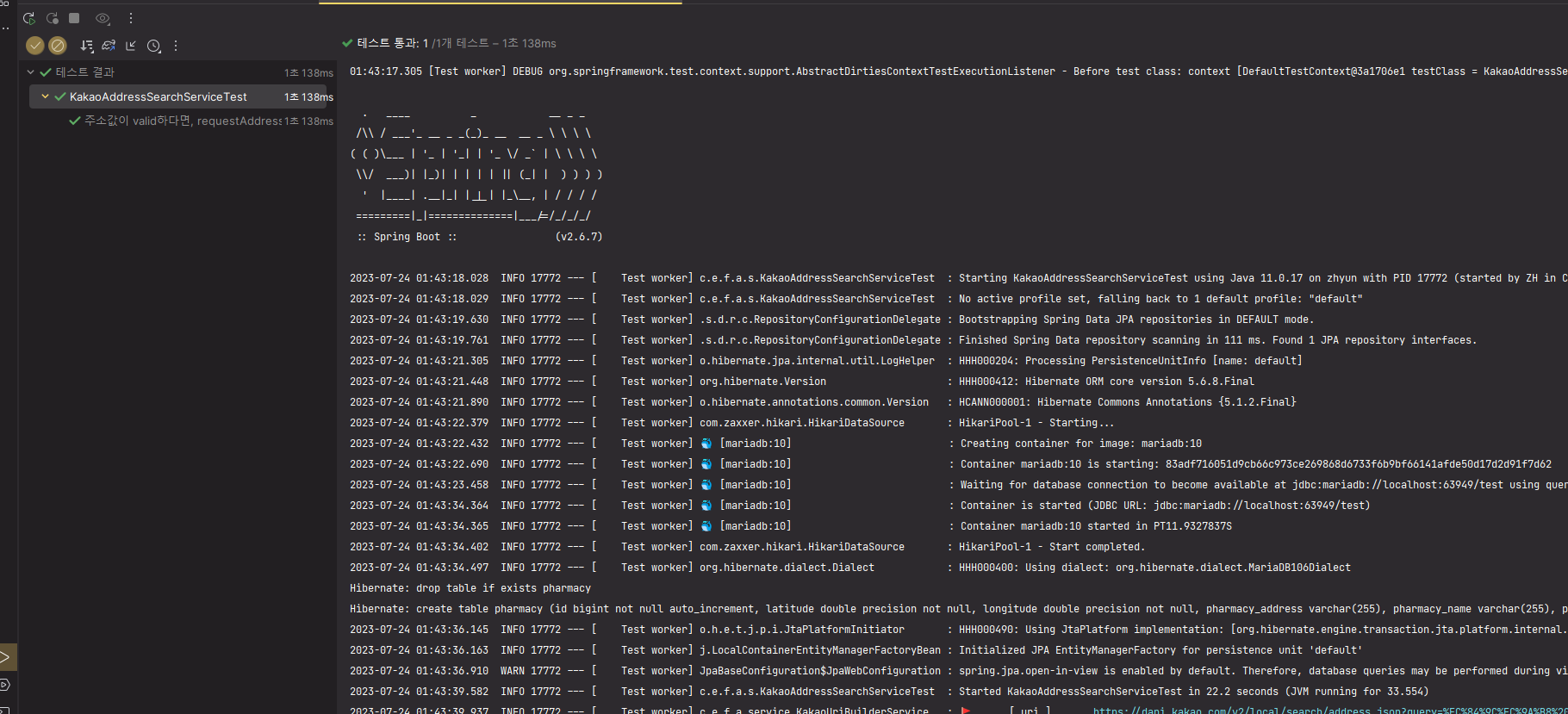
Task: Select the 주소값이 valid하다면 test case
Action: click(179, 121)
